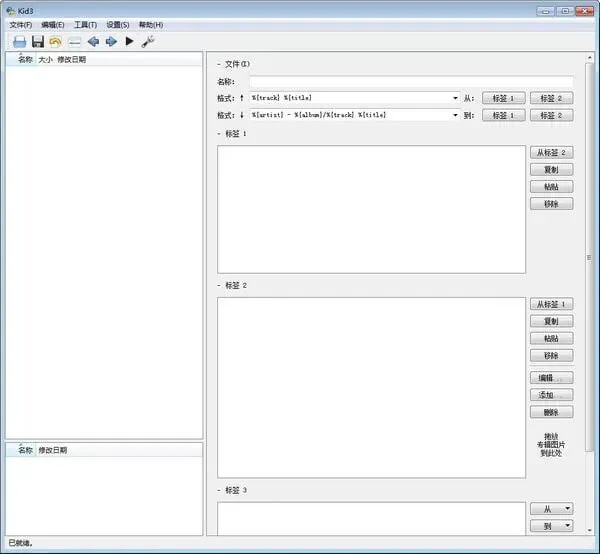
Task: Collapse the 文件 section header
Action: tap(219, 64)
